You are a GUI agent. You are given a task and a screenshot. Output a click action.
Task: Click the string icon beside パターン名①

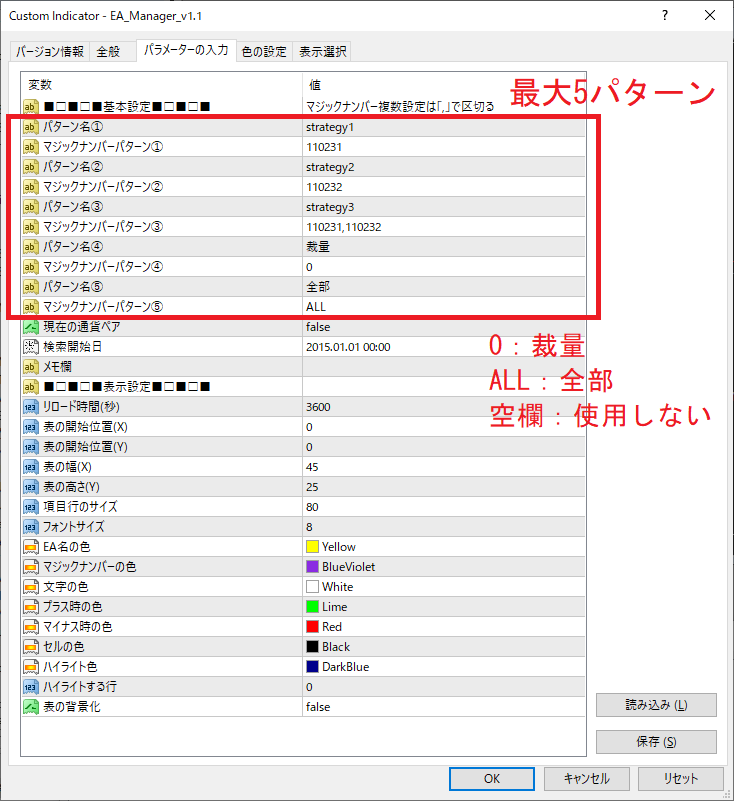click(31, 127)
